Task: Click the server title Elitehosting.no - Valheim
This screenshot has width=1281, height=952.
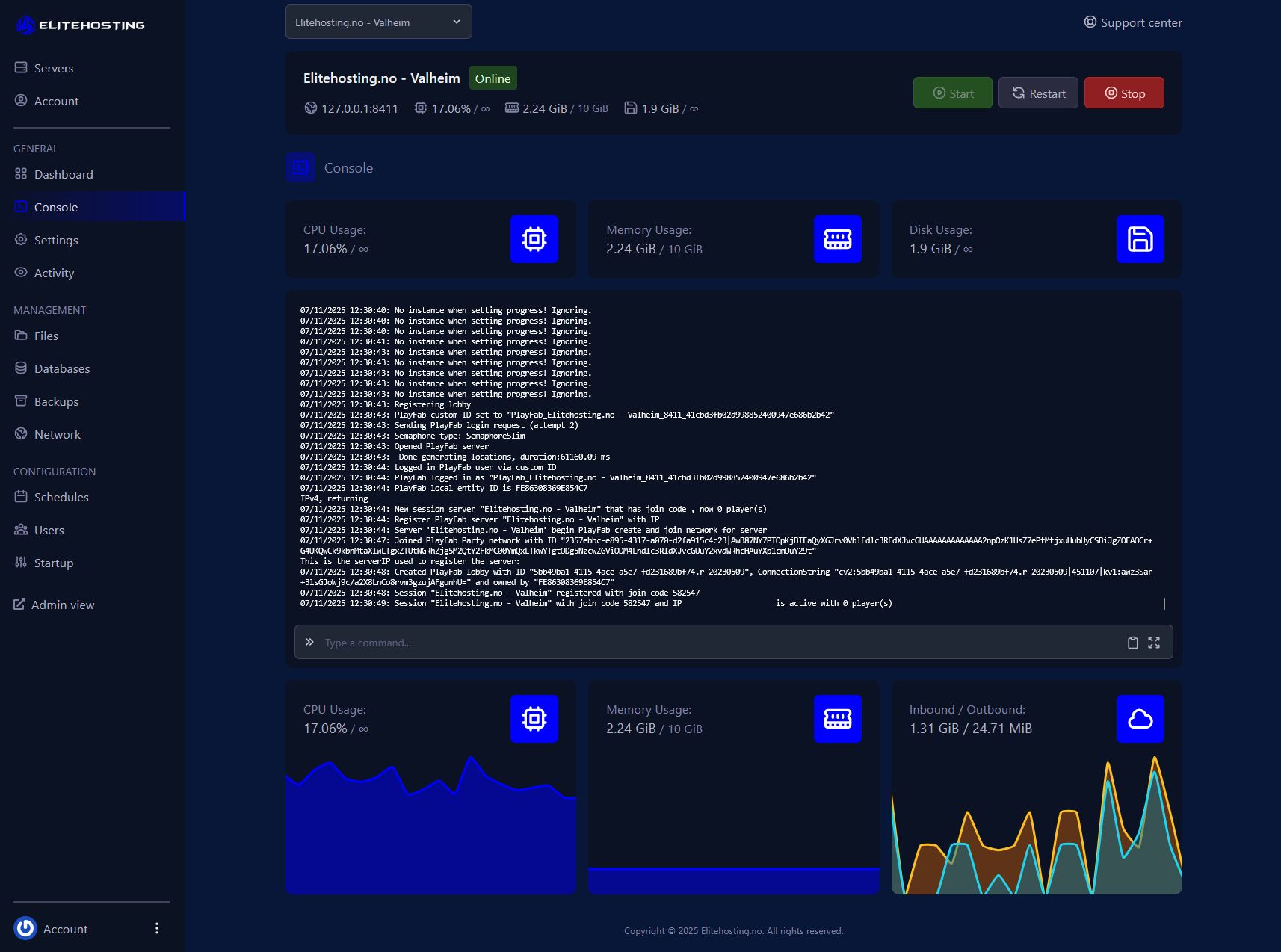Action: point(382,78)
